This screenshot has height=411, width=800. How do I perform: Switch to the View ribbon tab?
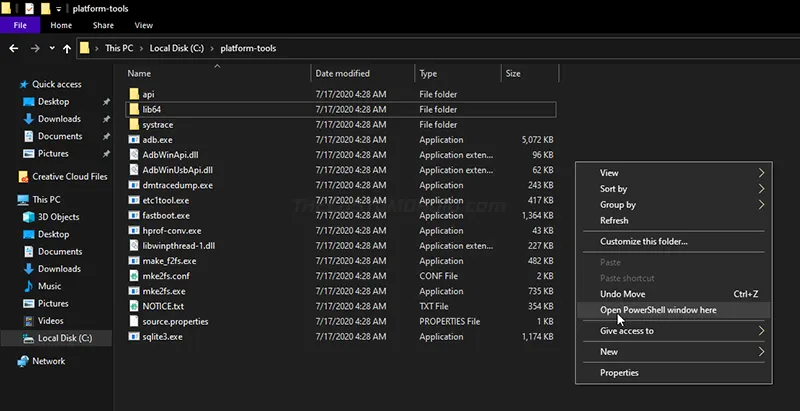143,25
